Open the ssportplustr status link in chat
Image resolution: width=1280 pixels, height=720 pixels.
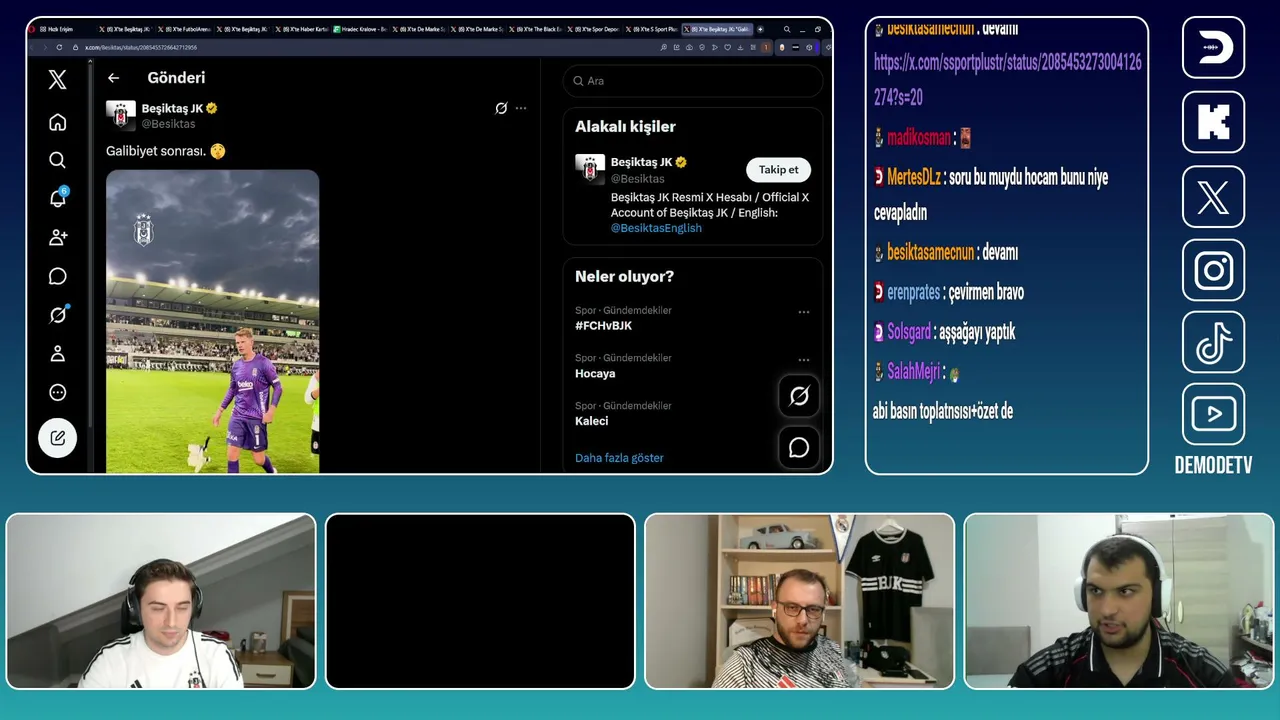[x=1008, y=80]
